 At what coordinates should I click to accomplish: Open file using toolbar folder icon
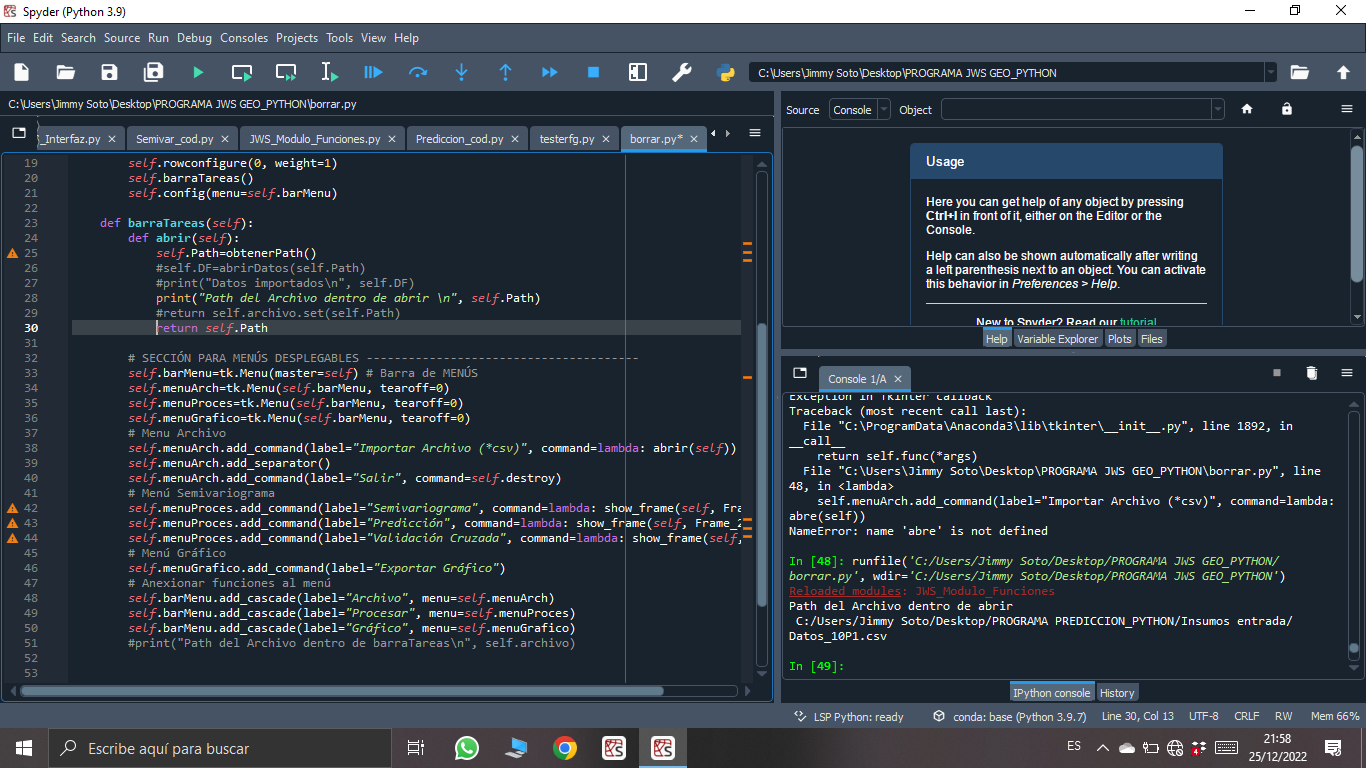[66, 72]
